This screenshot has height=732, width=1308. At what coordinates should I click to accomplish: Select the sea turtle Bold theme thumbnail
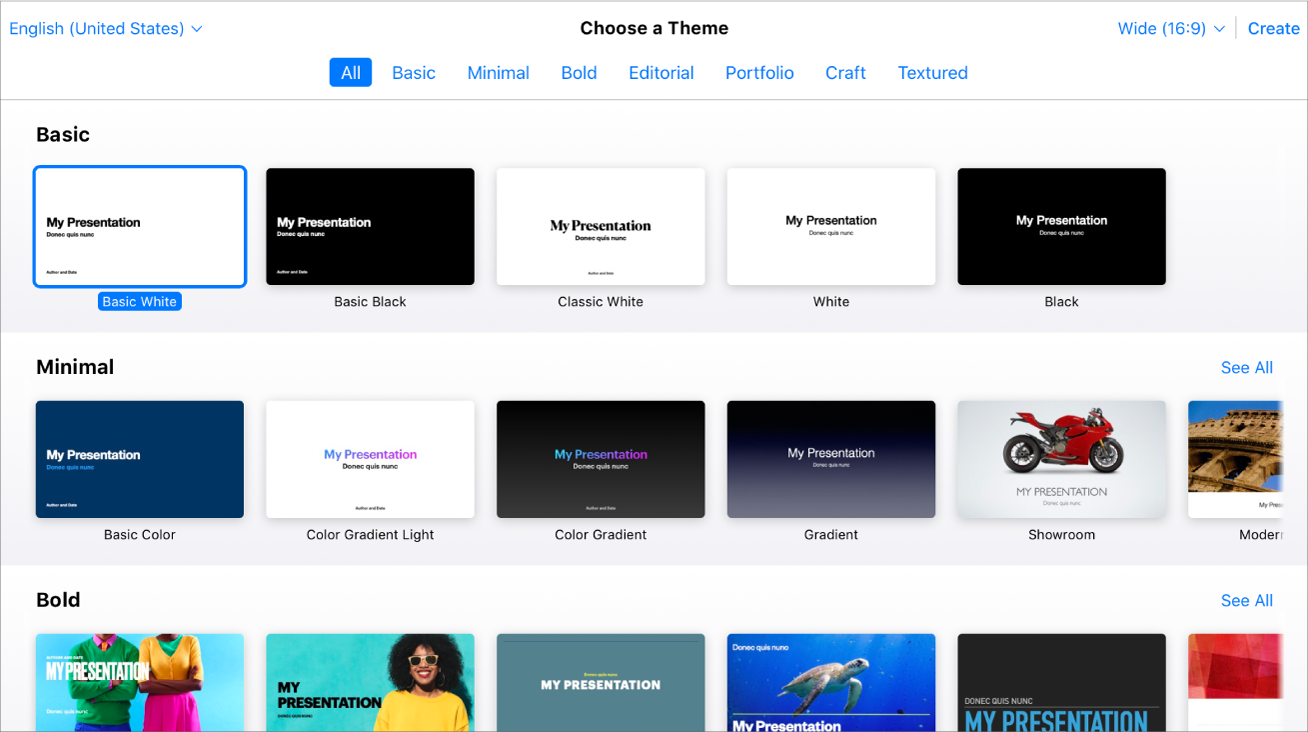pyautogui.click(x=831, y=682)
